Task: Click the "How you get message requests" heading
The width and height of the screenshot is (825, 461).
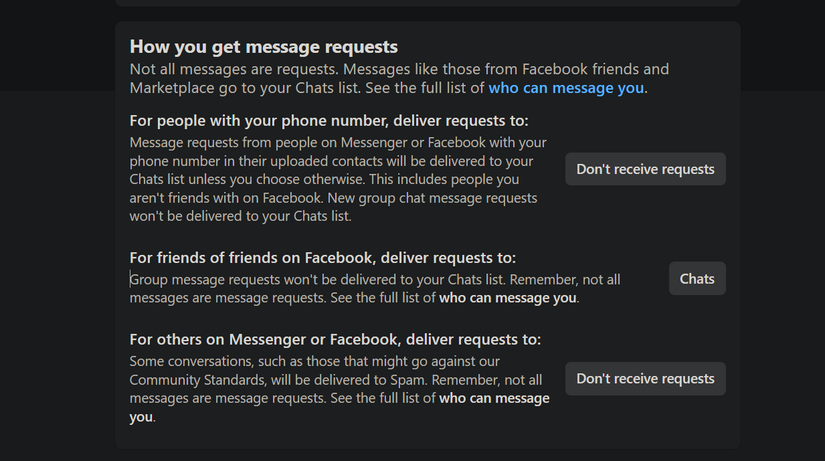Action: click(264, 47)
